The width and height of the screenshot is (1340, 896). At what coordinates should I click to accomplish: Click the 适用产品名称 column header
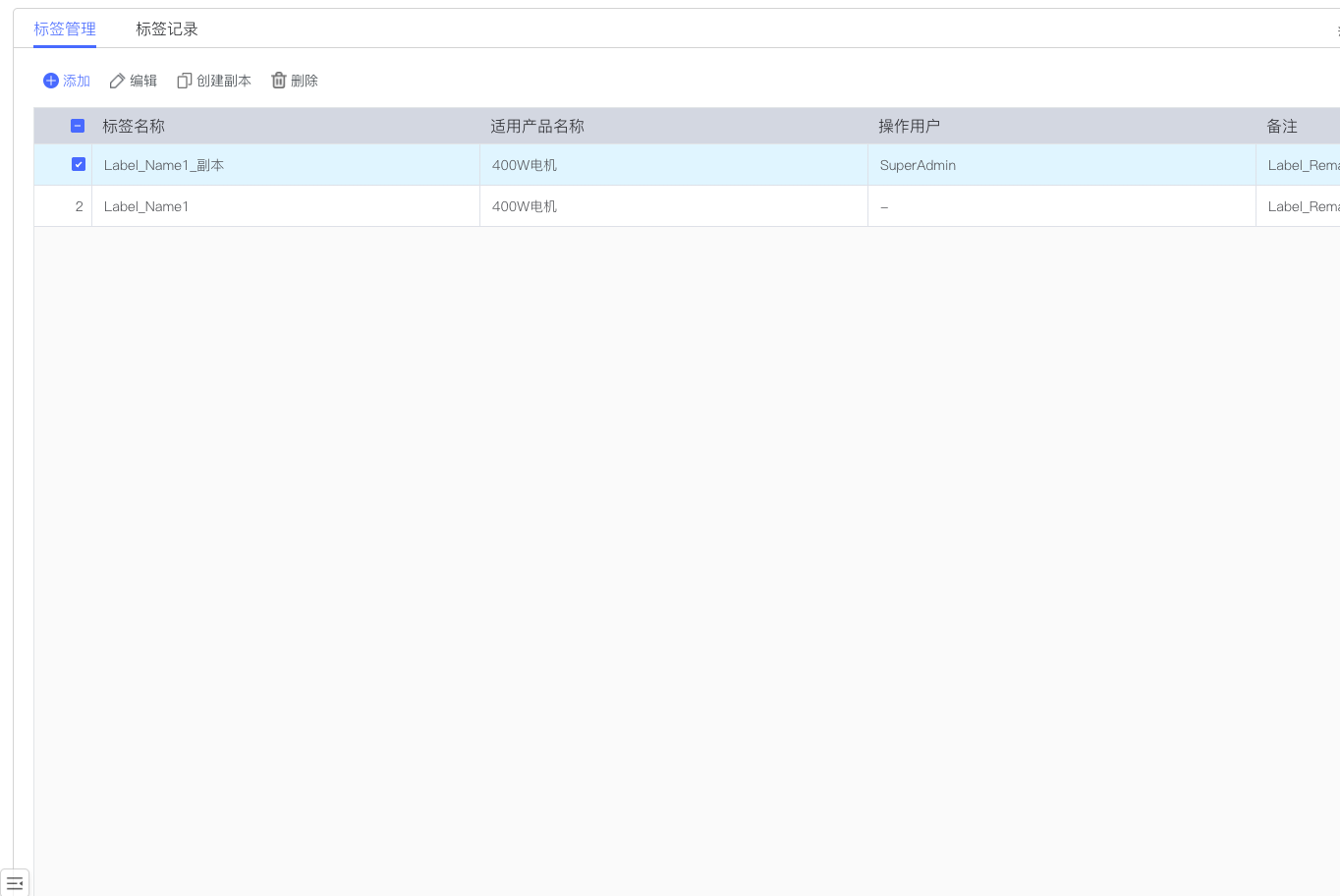tap(537, 126)
